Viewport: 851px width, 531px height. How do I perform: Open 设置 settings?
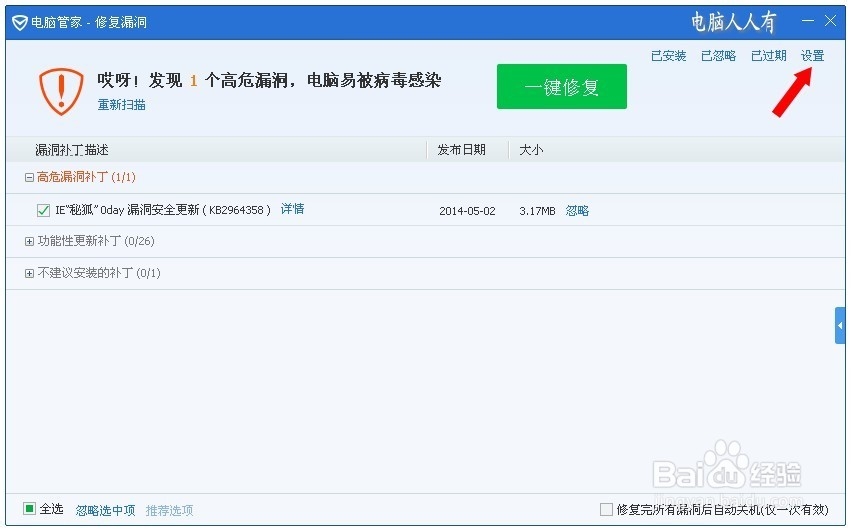[812, 56]
